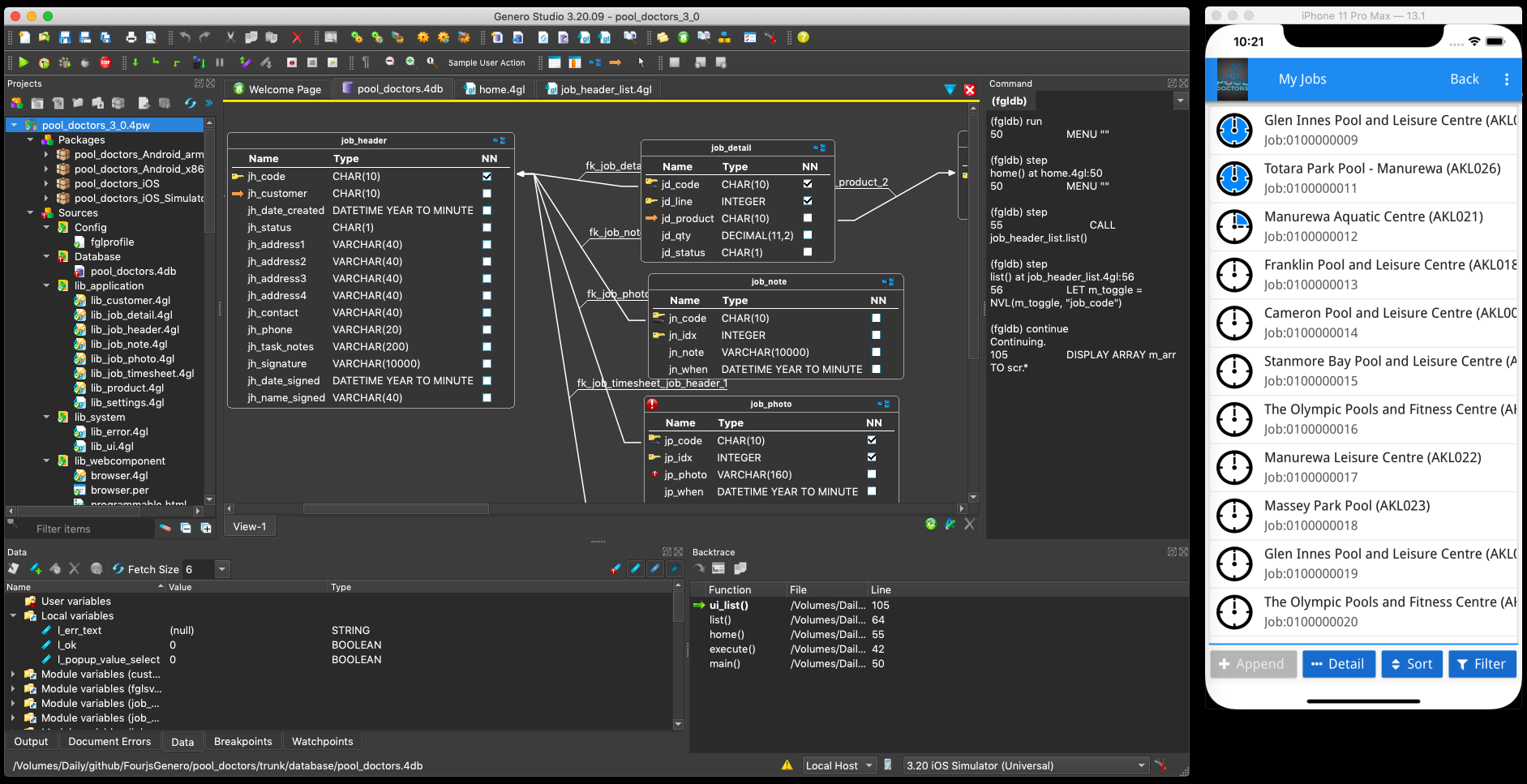Click the zoom in magnifier icon

pos(410,62)
